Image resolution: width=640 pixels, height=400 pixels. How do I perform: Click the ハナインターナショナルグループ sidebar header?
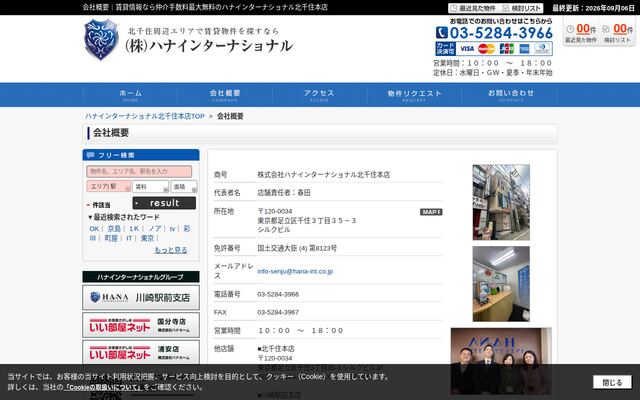click(x=141, y=277)
